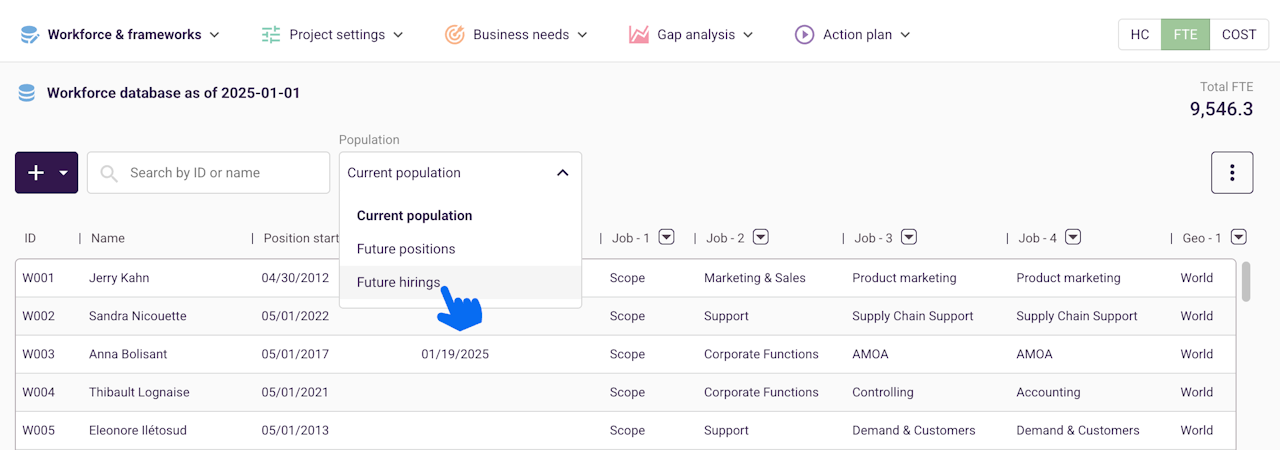Click the search magnifier icon
Image resolution: width=1280 pixels, height=450 pixels.
point(109,173)
